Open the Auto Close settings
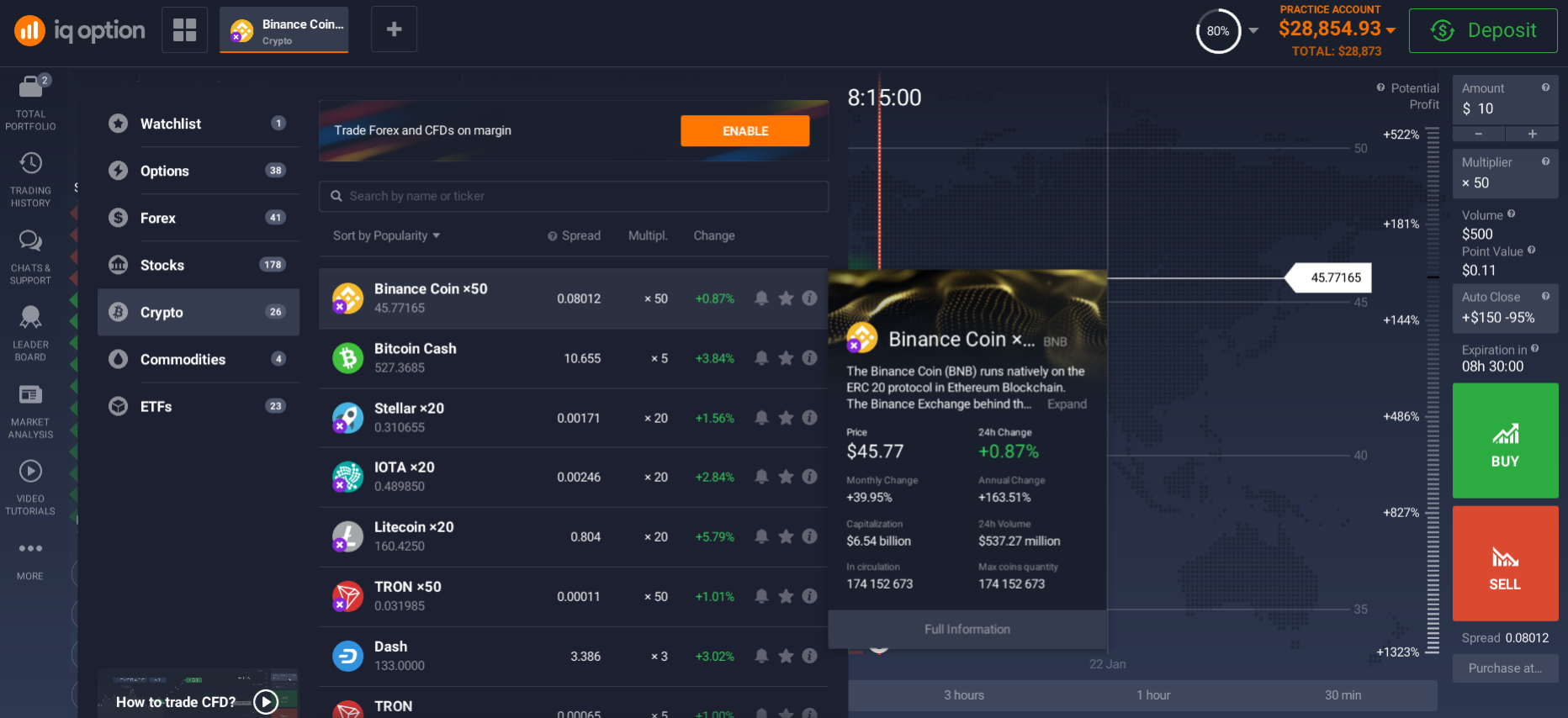1568x718 pixels. [1505, 309]
